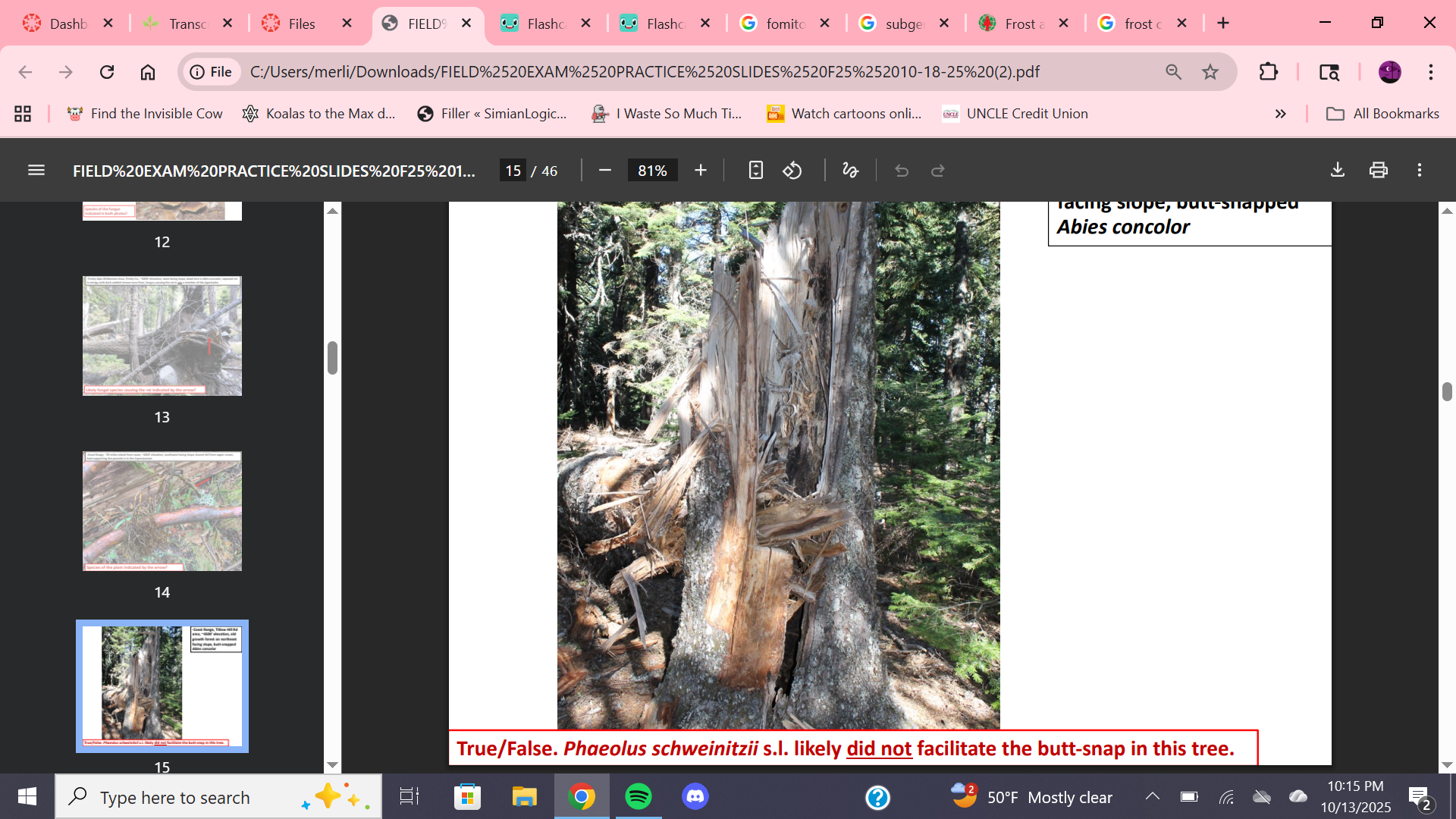Select the page 13 thumbnail
The image size is (1456, 819).
click(162, 336)
